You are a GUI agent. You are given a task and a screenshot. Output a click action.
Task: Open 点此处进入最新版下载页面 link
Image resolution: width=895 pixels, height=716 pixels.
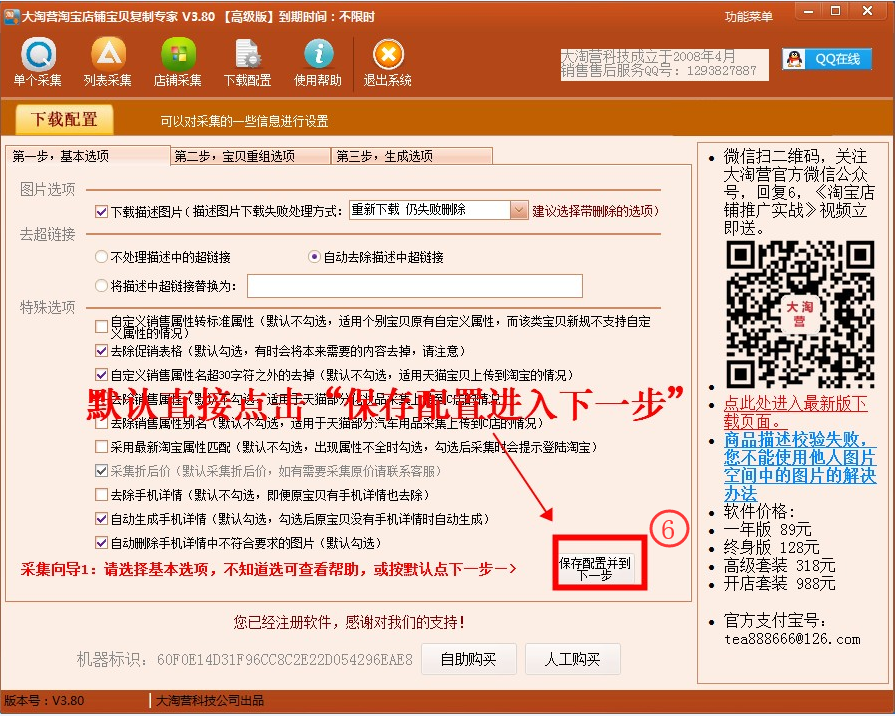tap(796, 412)
